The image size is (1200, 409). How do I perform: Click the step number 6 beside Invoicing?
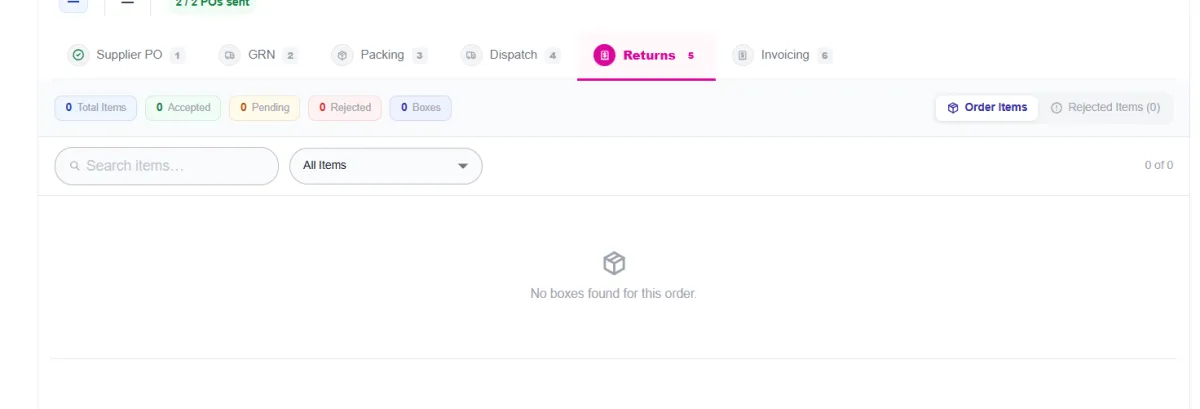tap(825, 56)
